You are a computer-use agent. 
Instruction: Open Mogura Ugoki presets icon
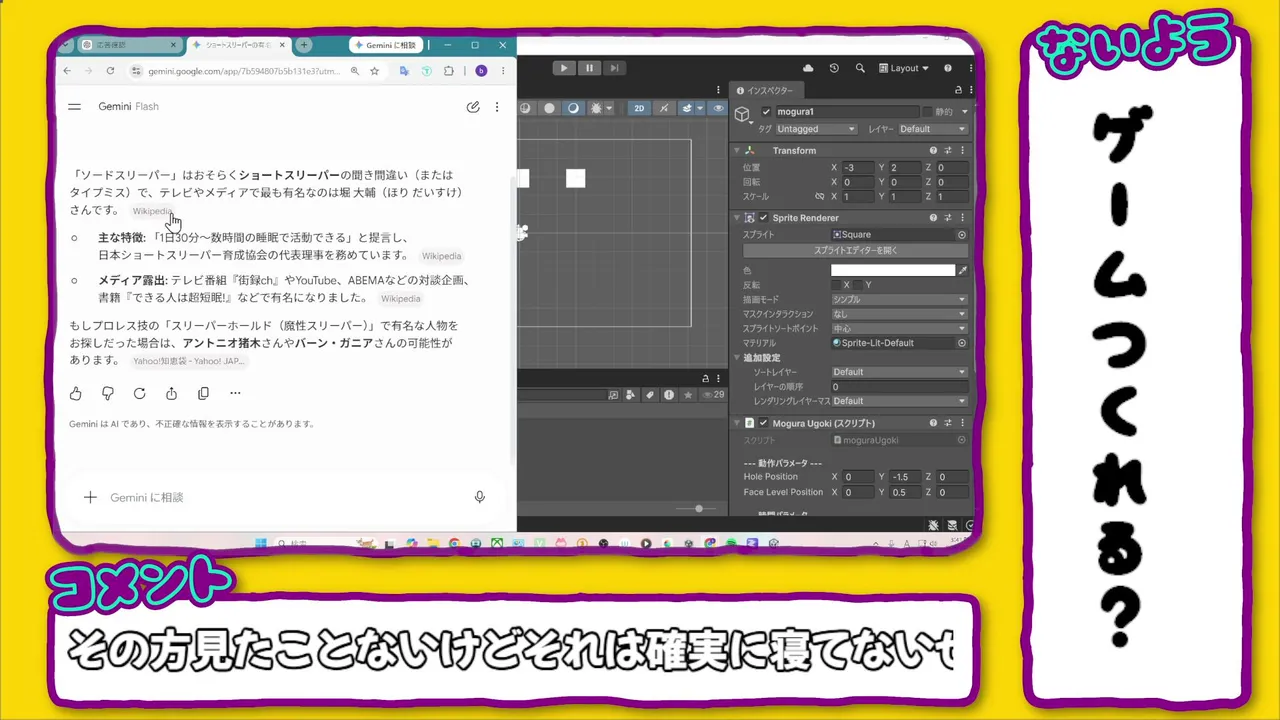(x=948, y=423)
